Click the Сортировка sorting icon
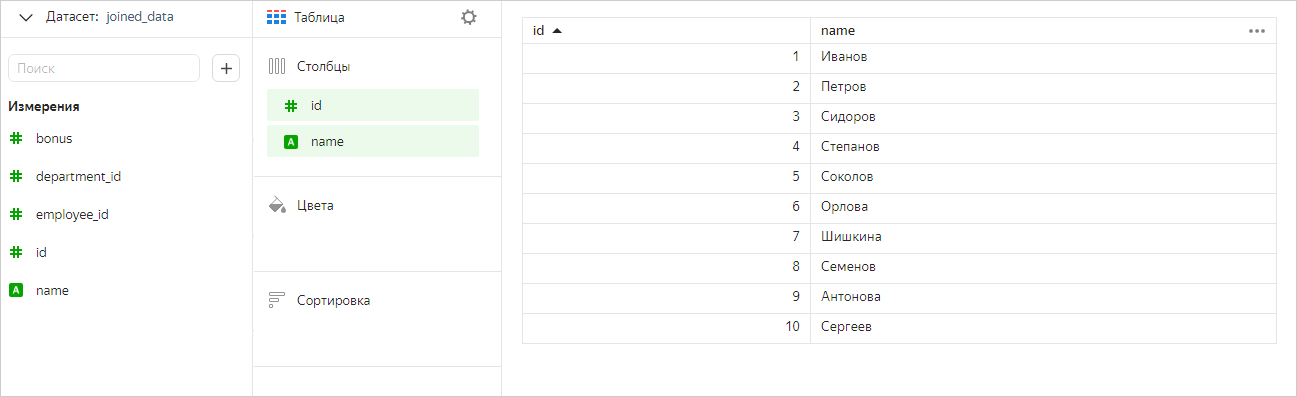The height and width of the screenshot is (397, 1297). point(277,300)
